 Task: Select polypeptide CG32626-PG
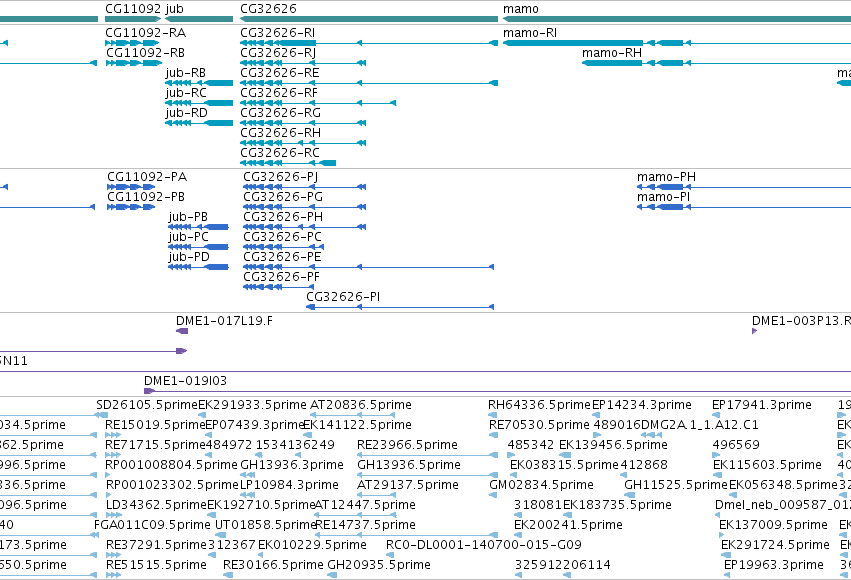(x=283, y=197)
